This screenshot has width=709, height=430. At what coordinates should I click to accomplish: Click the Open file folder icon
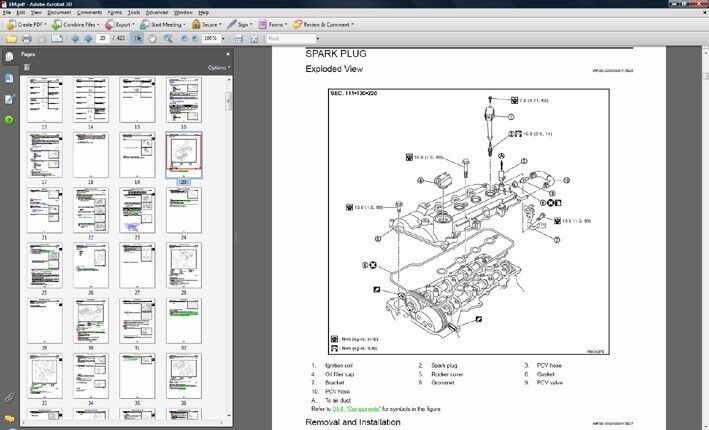click(x=9, y=38)
